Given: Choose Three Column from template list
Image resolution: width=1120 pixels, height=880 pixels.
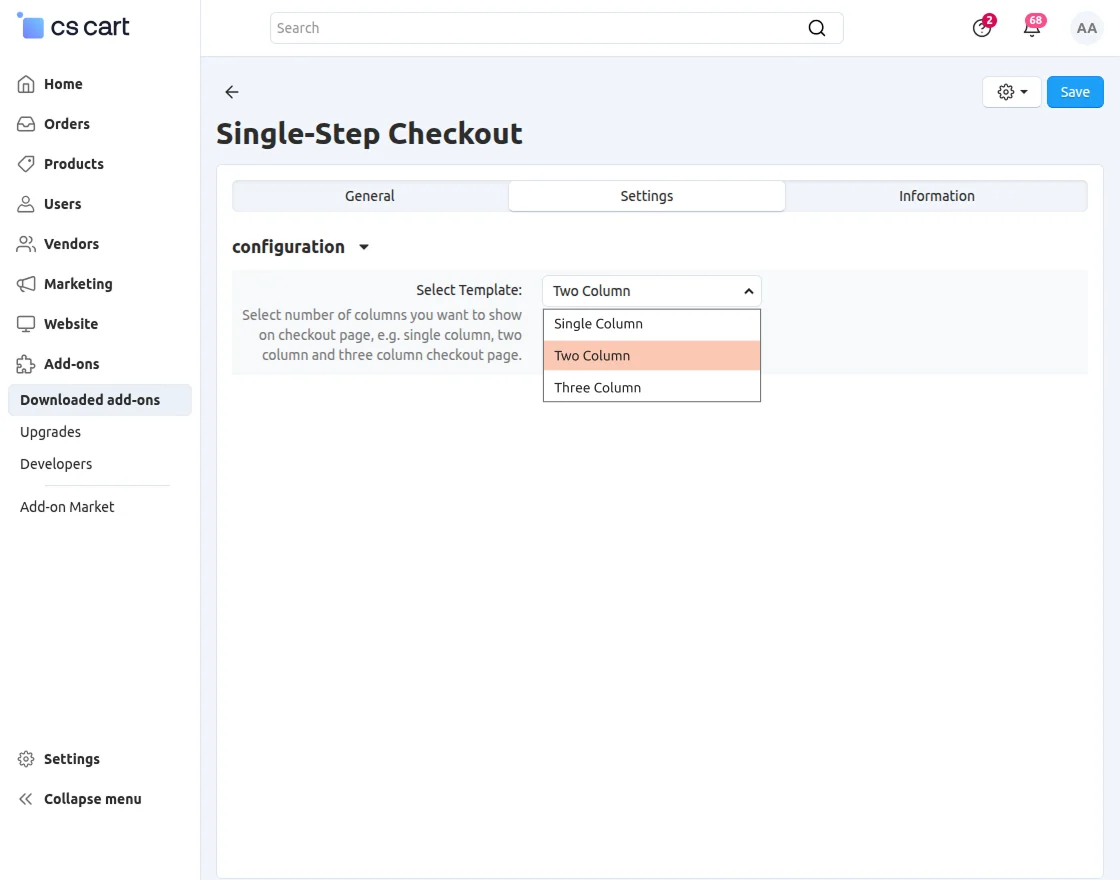Looking at the screenshot, I should coord(597,387).
